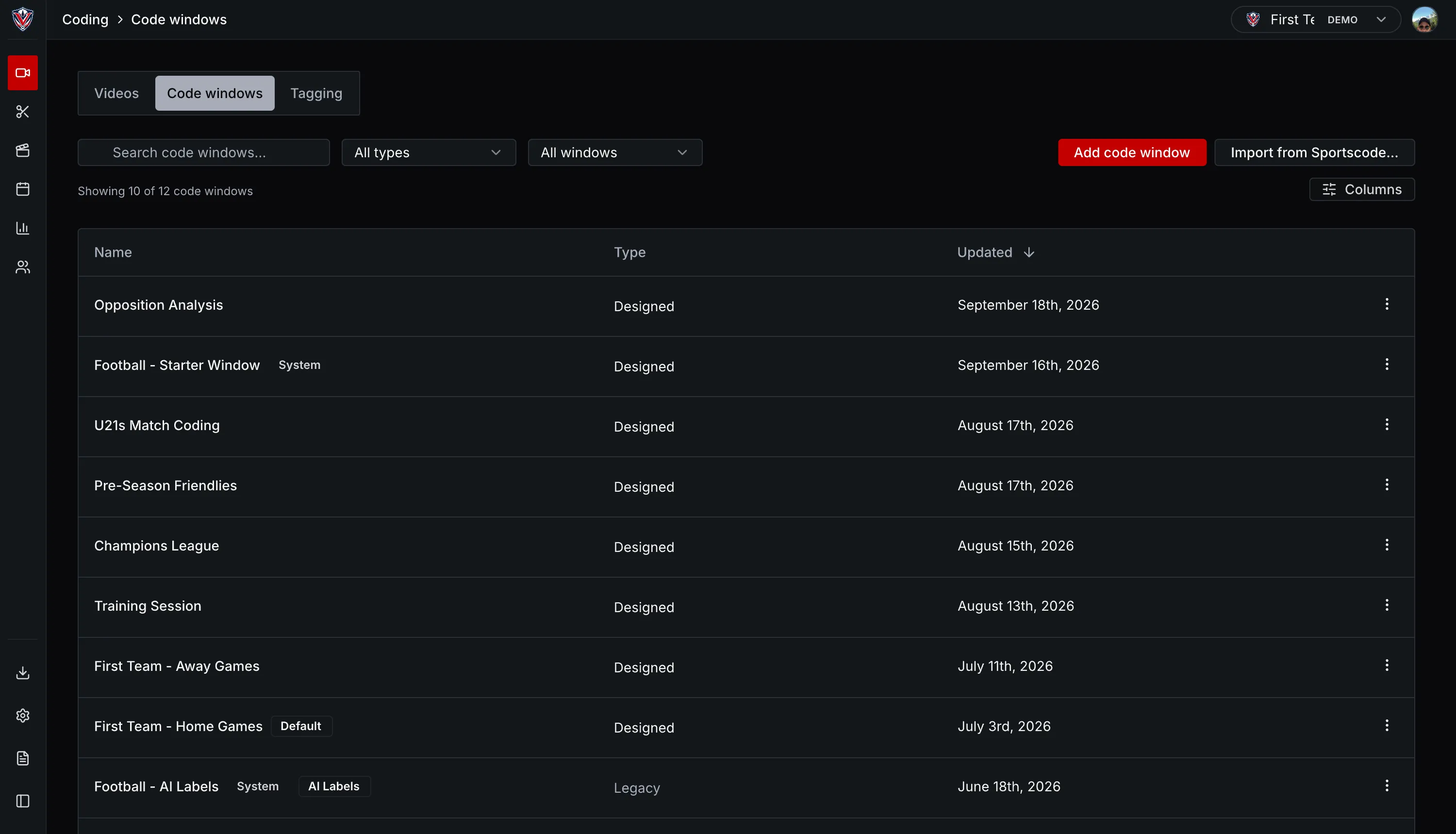The height and width of the screenshot is (834, 1456).
Task: Open the document icon in the sidebar
Action: (x=22, y=758)
